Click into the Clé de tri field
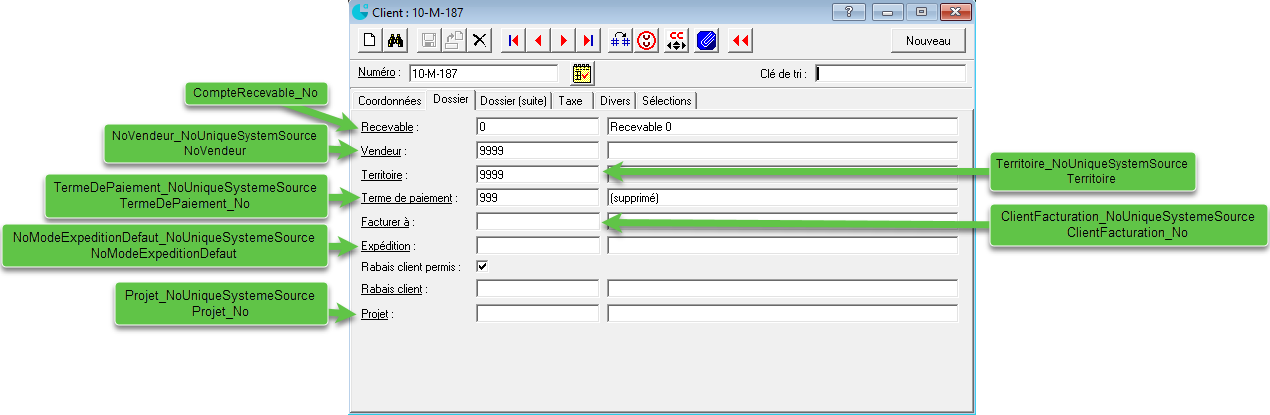 point(890,73)
